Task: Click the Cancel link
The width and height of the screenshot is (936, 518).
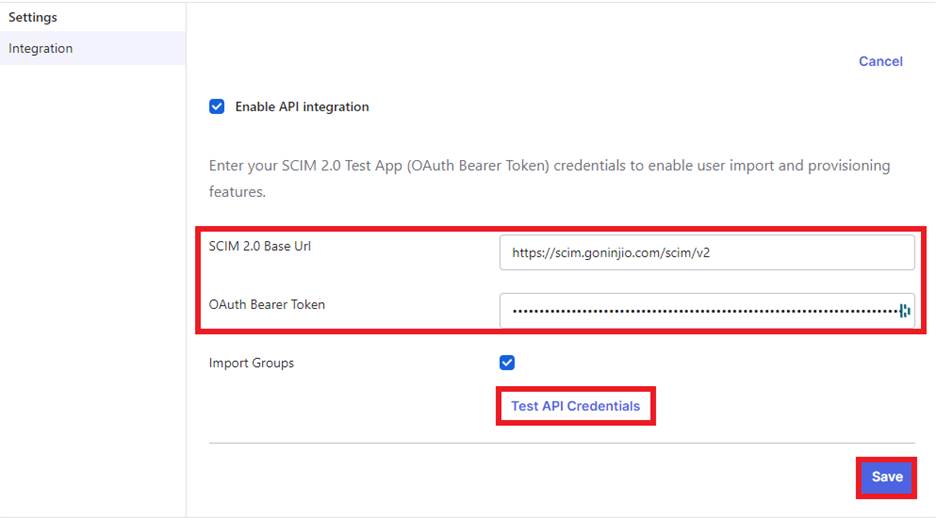Action: 880,61
